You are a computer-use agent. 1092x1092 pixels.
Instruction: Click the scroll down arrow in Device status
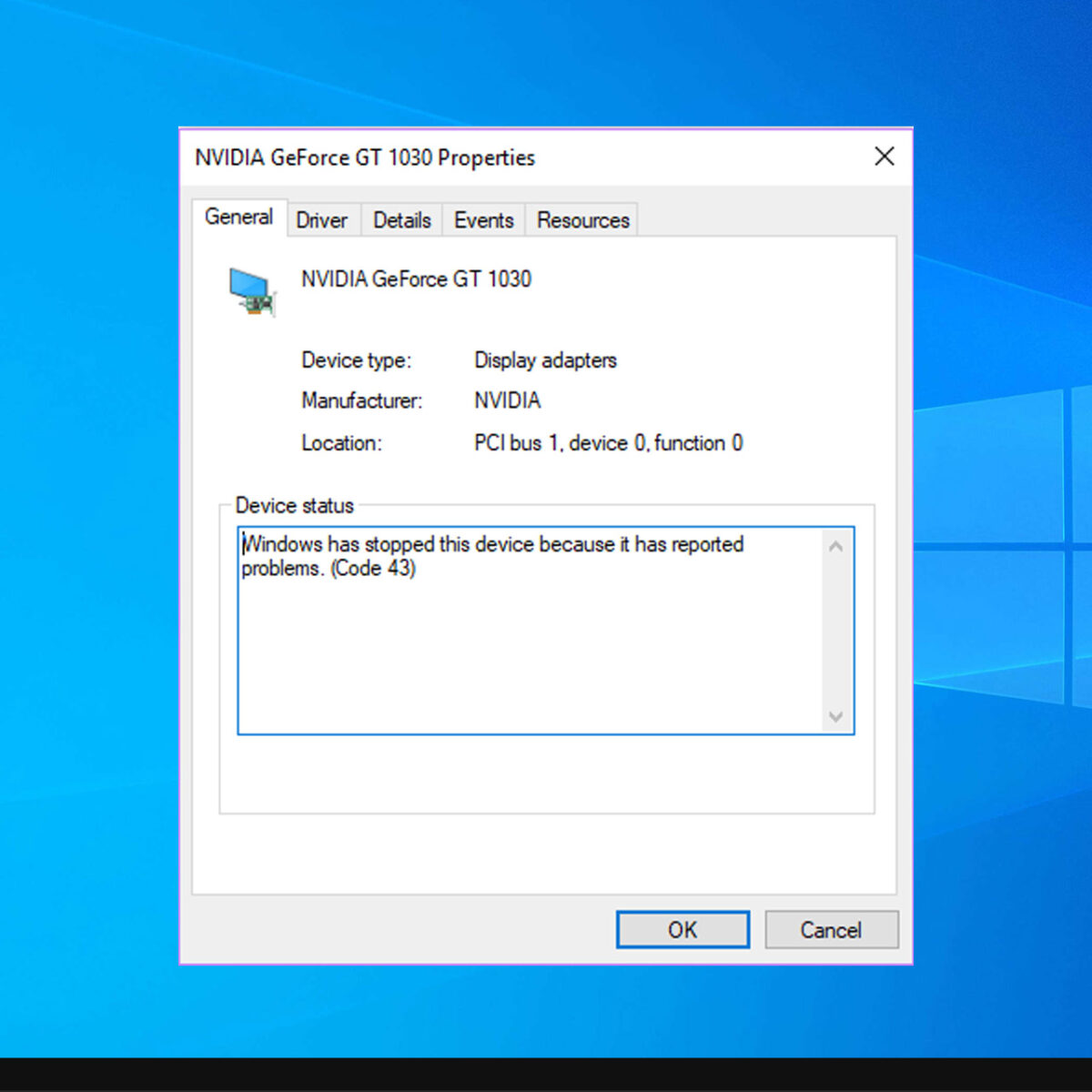pos(836,717)
